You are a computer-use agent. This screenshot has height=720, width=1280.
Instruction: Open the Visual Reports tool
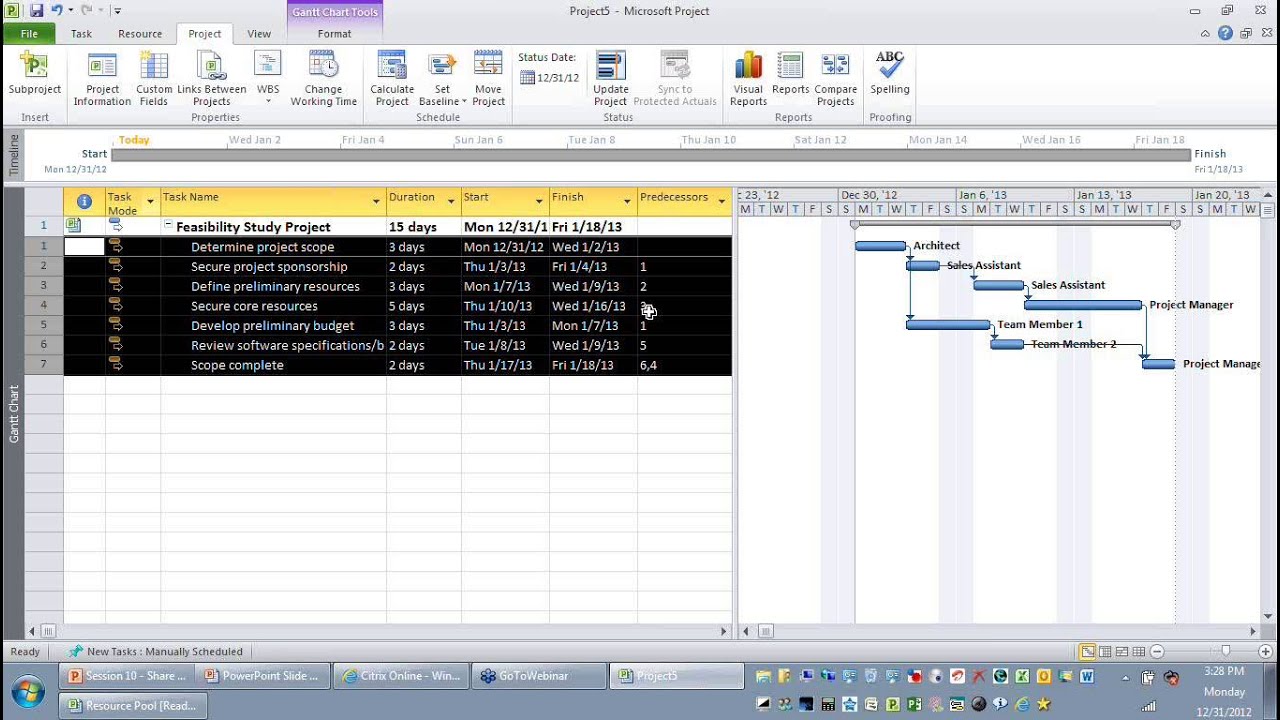(x=748, y=79)
